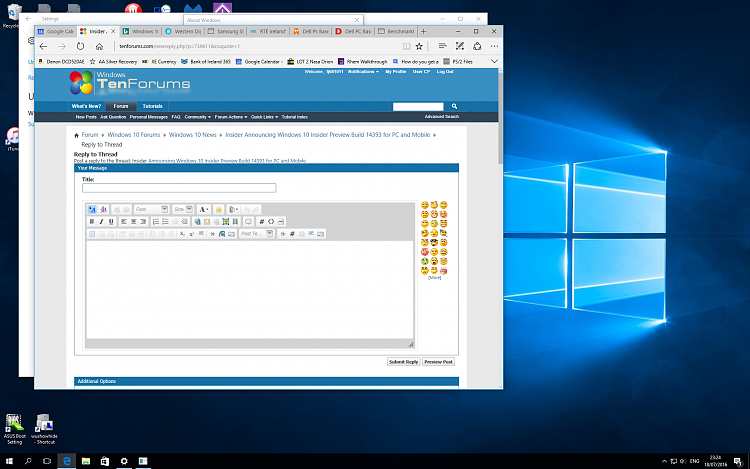Insert a hyperlink with the globe icon
Viewport: 750px width, 469px height.
[x=198, y=221]
